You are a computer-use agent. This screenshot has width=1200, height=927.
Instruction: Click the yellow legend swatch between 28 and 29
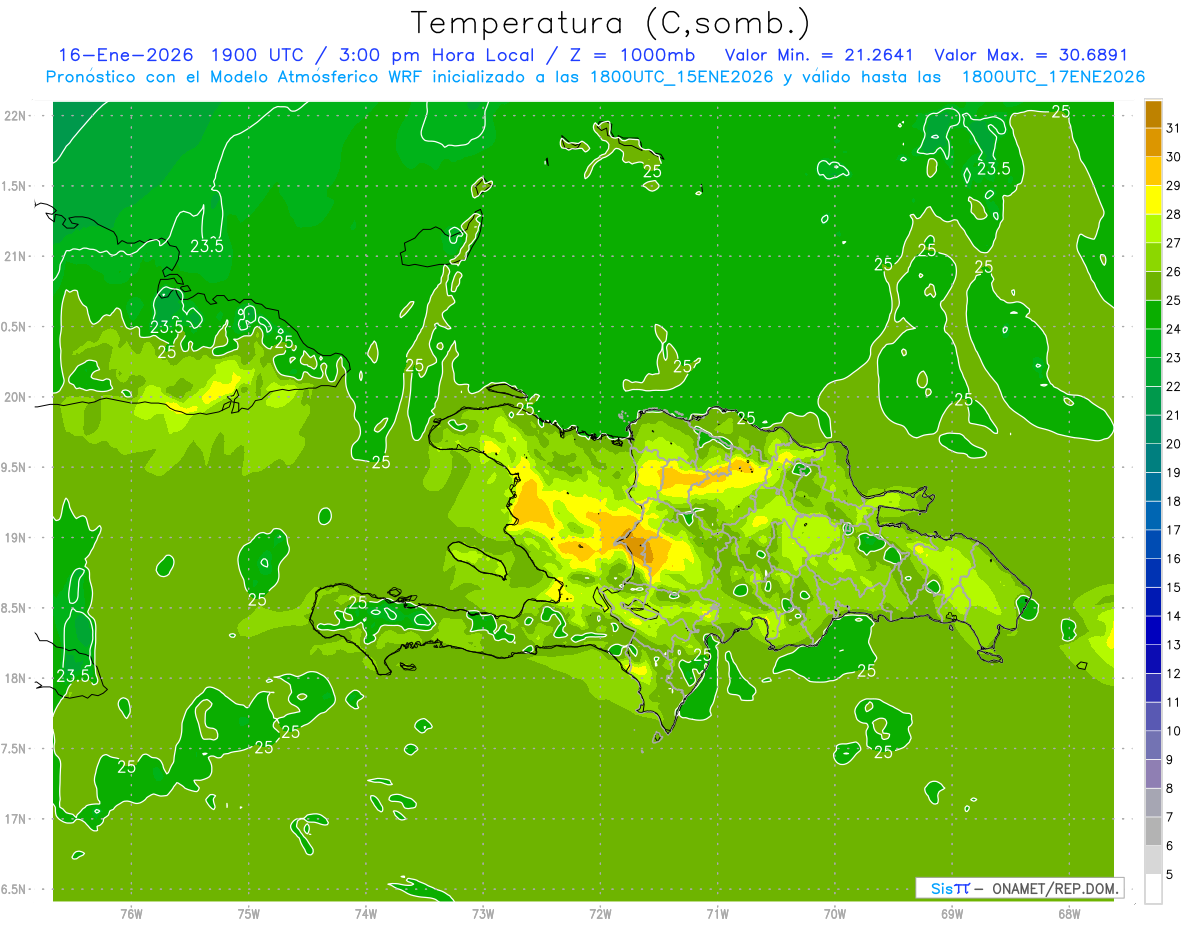(1153, 200)
